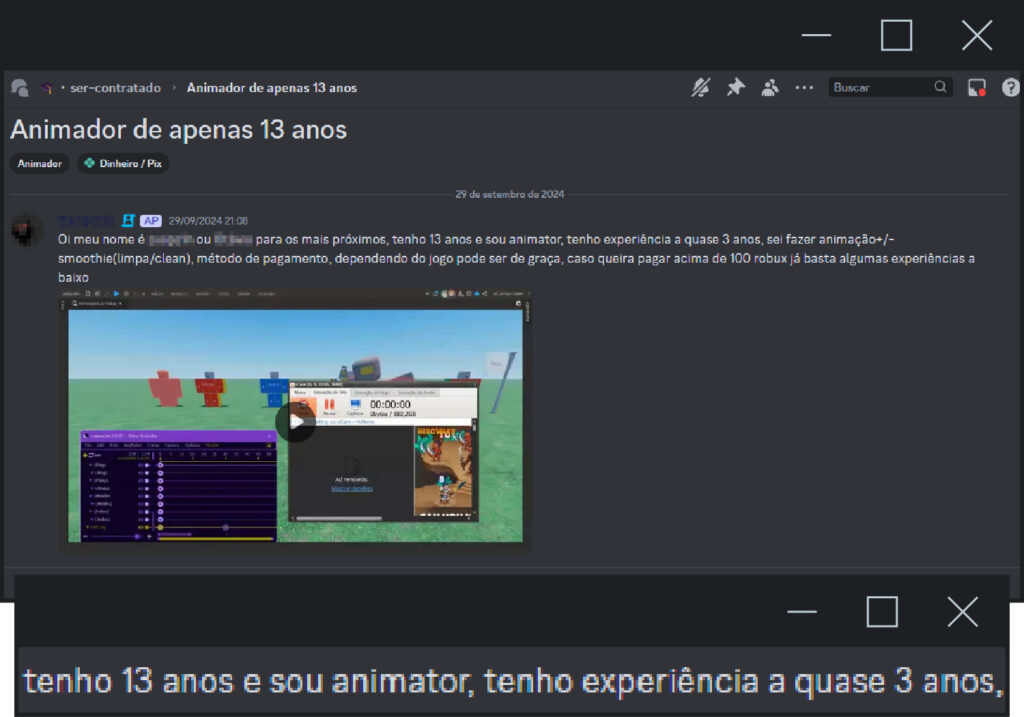Screen dimensions: 1024x717
Task: Open the inbox icon with red dot
Action: [x=977, y=88]
